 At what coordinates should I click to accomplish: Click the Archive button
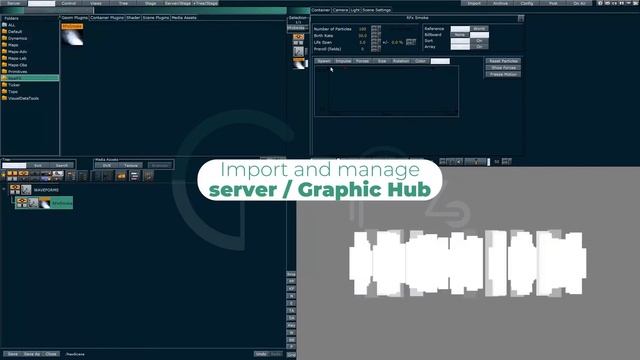[x=500, y=3]
